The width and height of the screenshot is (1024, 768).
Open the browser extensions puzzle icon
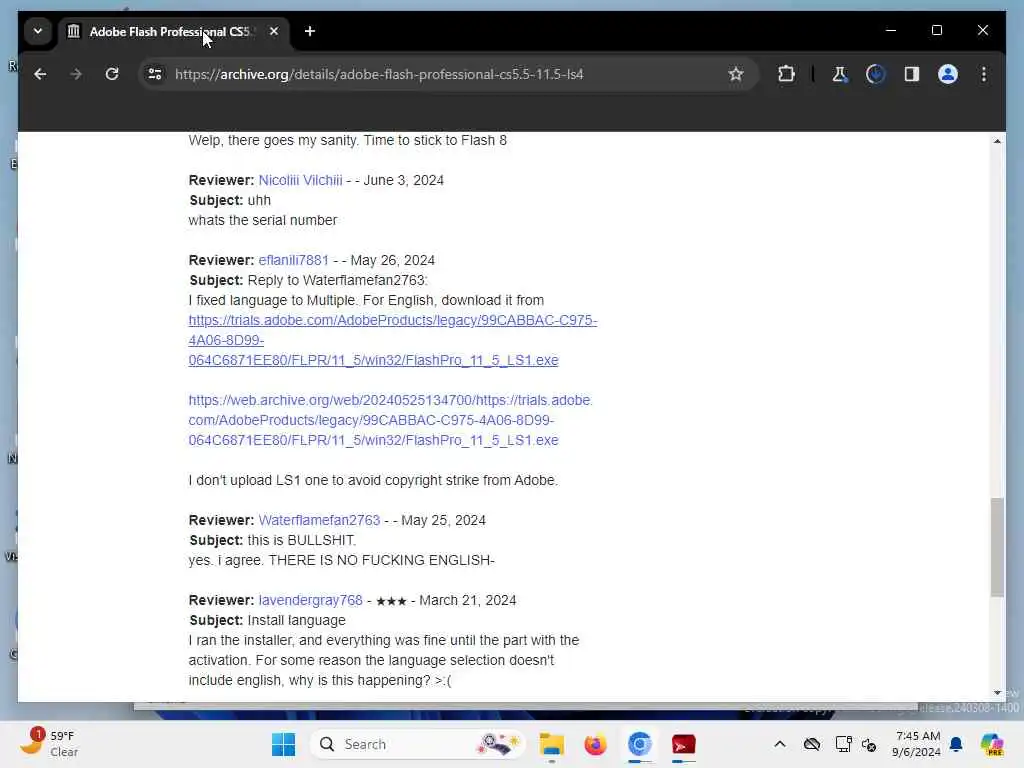[x=786, y=74]
